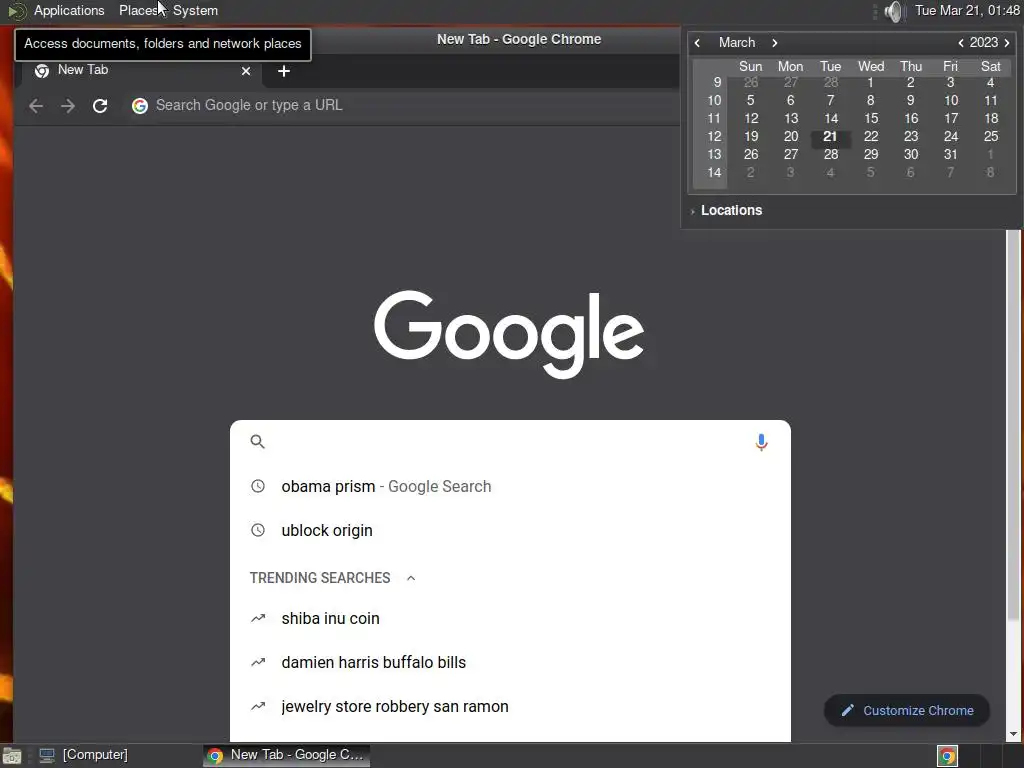
Task: Click the magnifier icon in search box
Action: point(258,442)
